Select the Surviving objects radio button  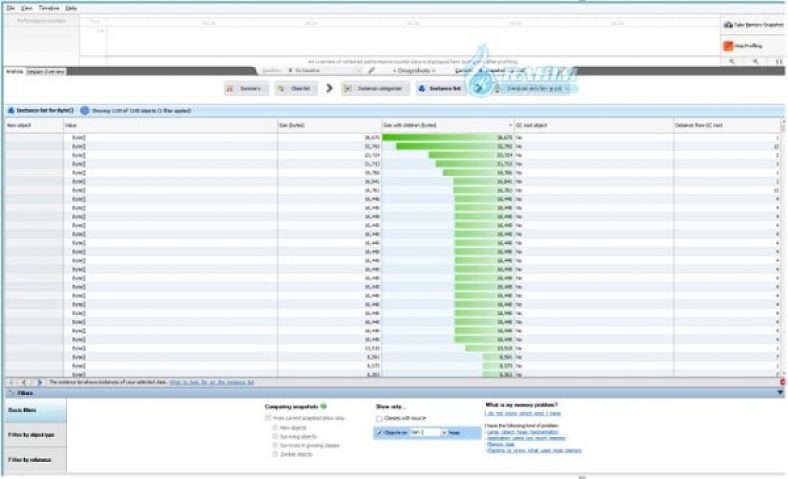[275, 437]
